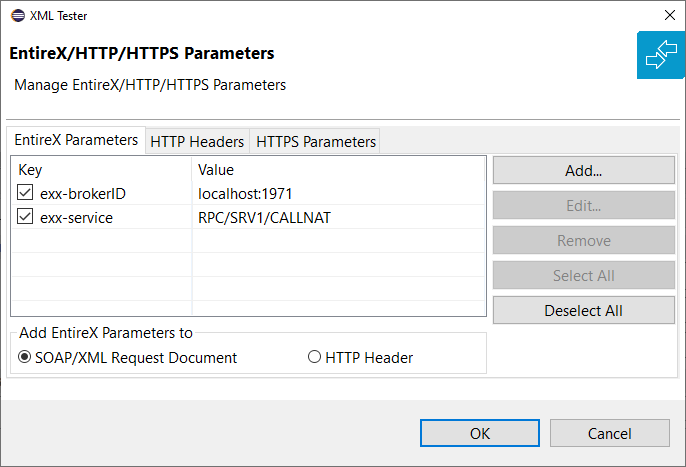Open the HTTP Headers tab
This screenshot has height=467, width=686.
tap(197, 142)
